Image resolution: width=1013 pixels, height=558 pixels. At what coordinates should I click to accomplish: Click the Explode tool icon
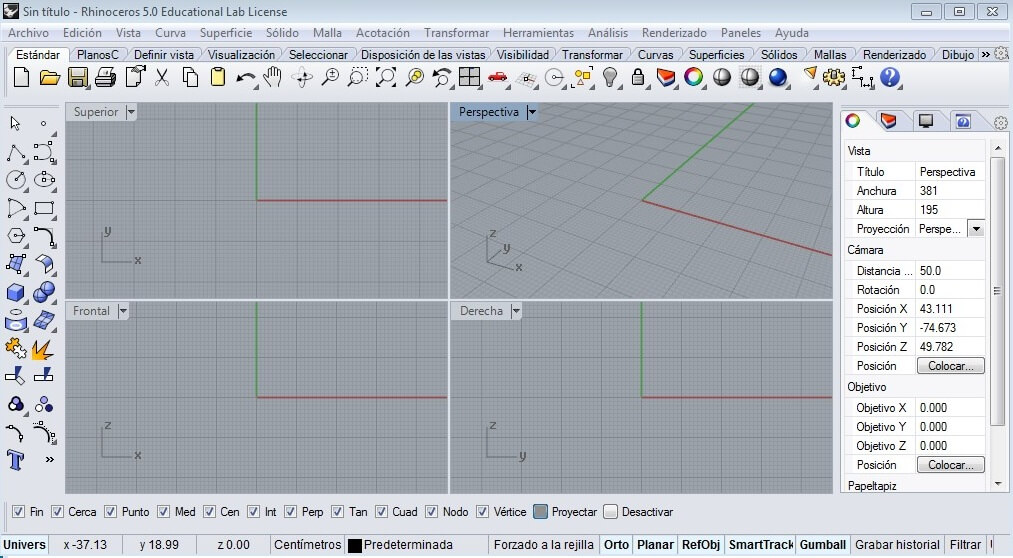point(43,349)
